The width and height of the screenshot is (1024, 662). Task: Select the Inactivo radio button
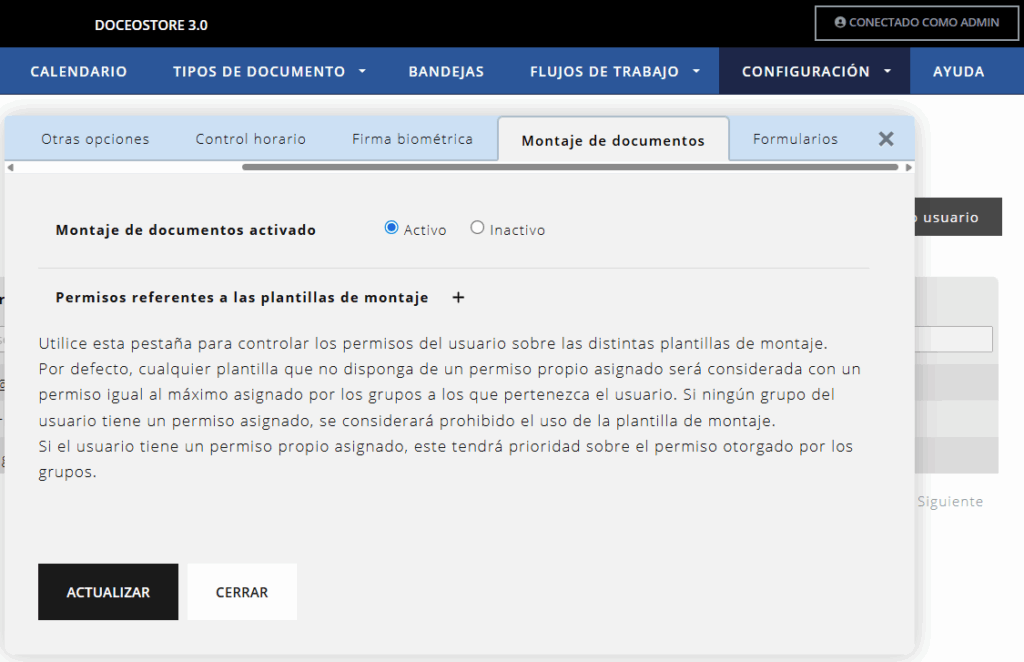point(477,228)
